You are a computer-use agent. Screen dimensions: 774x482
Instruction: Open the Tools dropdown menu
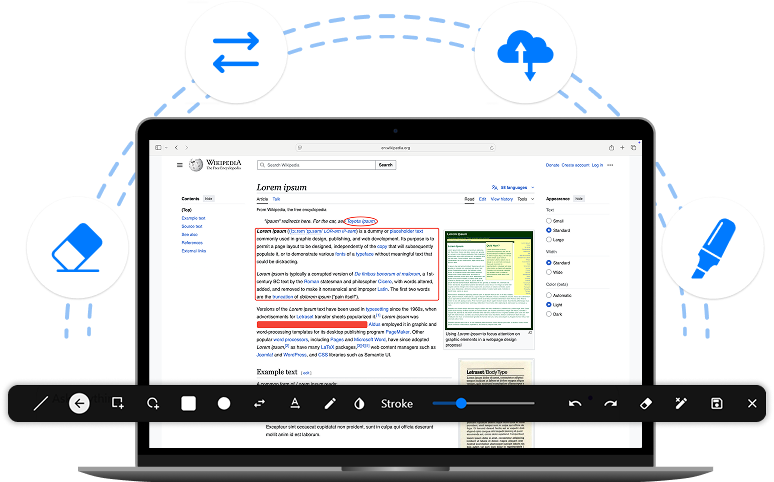click(523, 199)
